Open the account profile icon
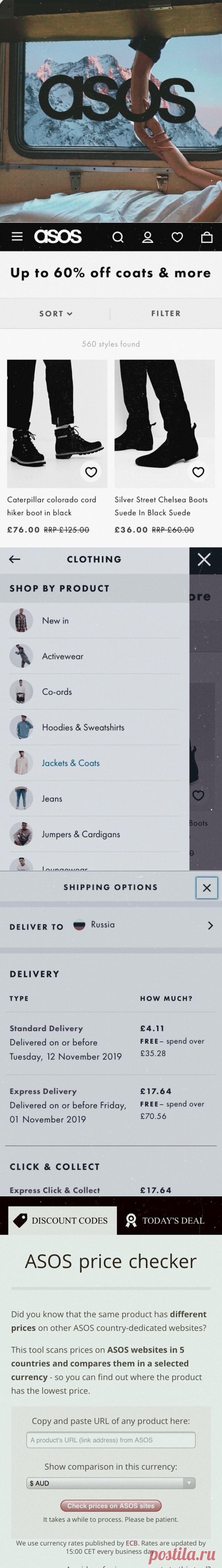This screenshot has height=1568, width=222. tap(147, 237)
